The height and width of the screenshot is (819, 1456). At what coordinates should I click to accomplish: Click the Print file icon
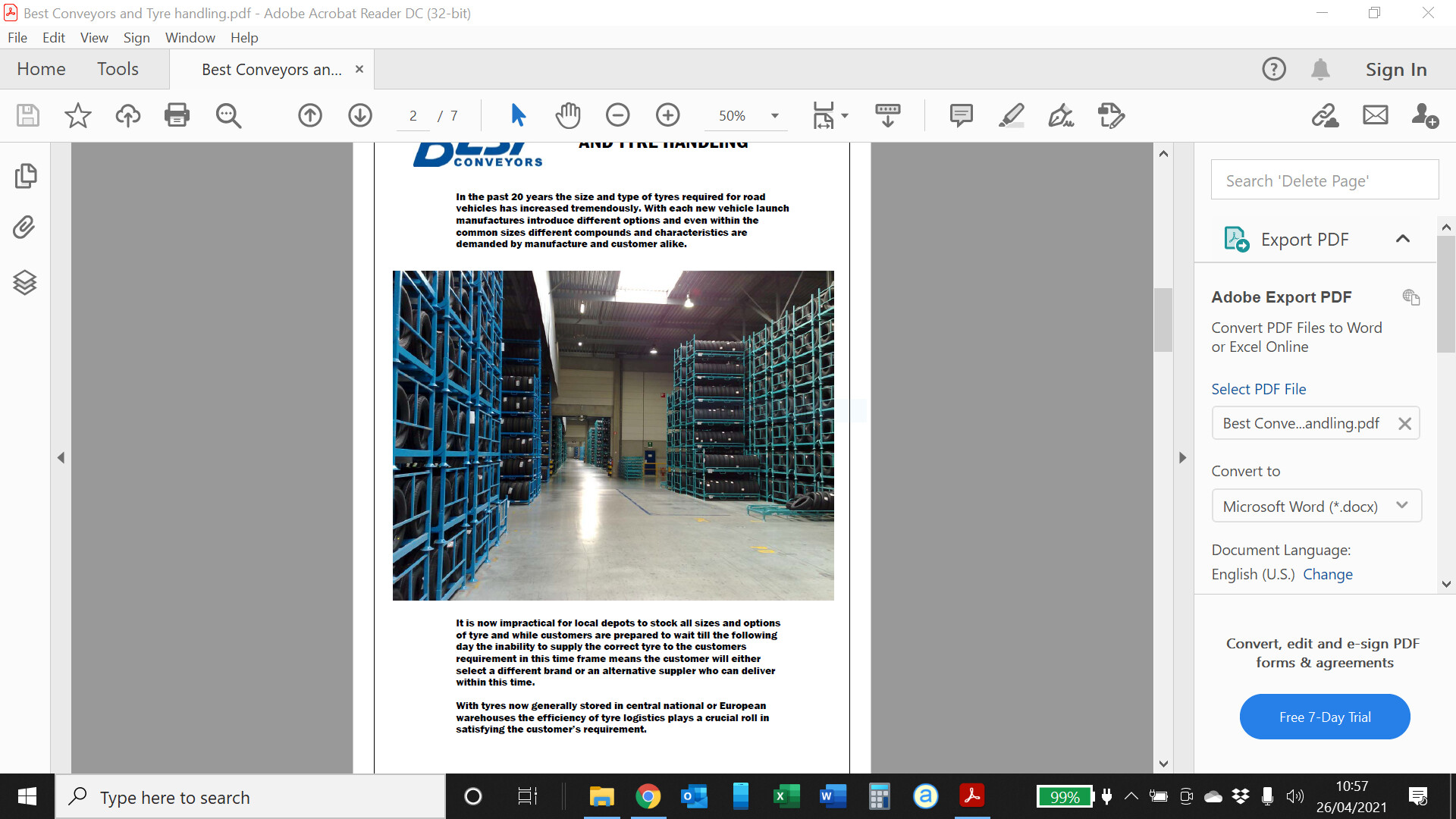pyautogui.click(x=177, y=115)
